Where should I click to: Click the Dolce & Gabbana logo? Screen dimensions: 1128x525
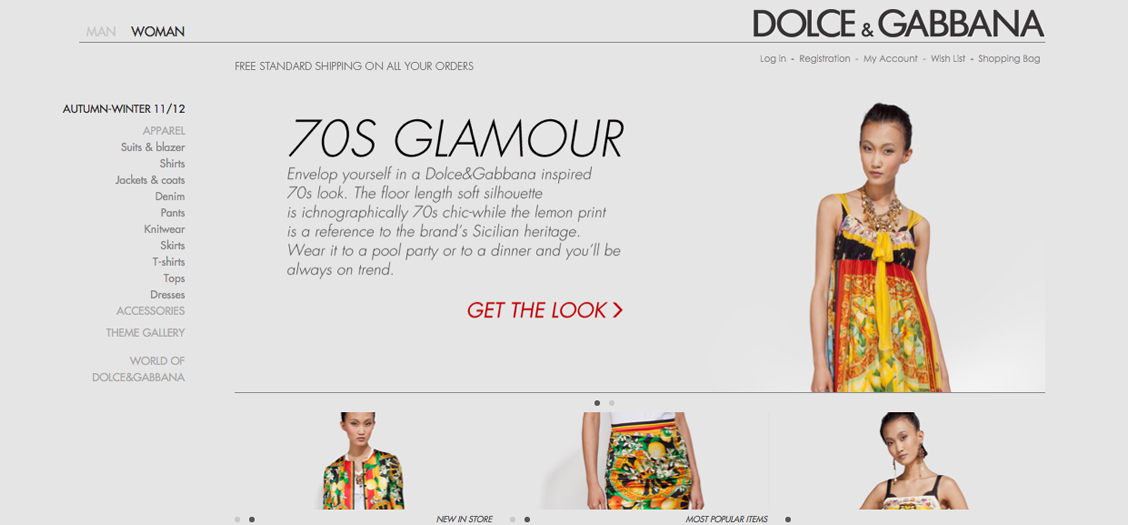pos(899,24)
